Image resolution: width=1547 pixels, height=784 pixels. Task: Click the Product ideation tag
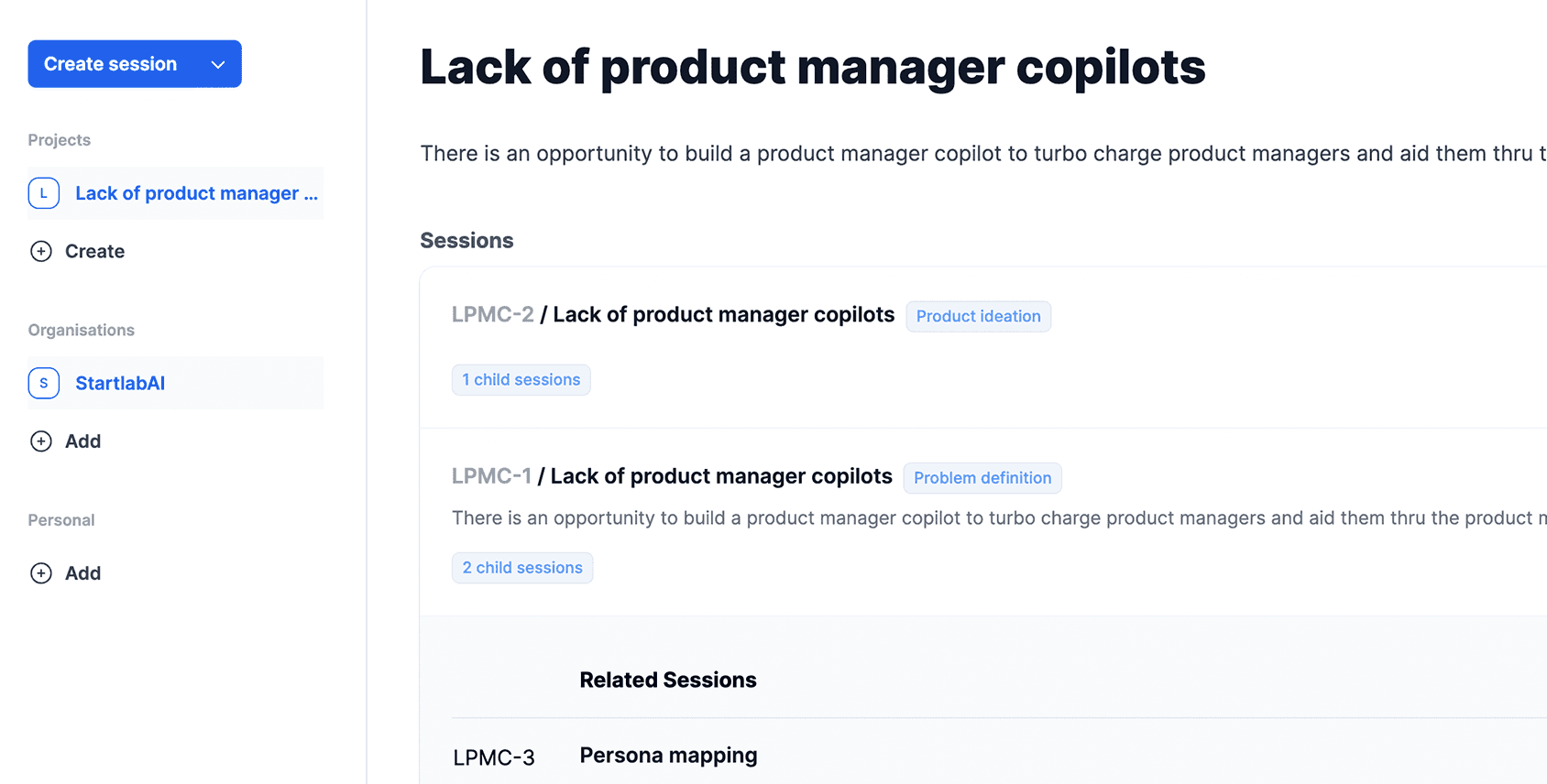(x=978, y=316)
